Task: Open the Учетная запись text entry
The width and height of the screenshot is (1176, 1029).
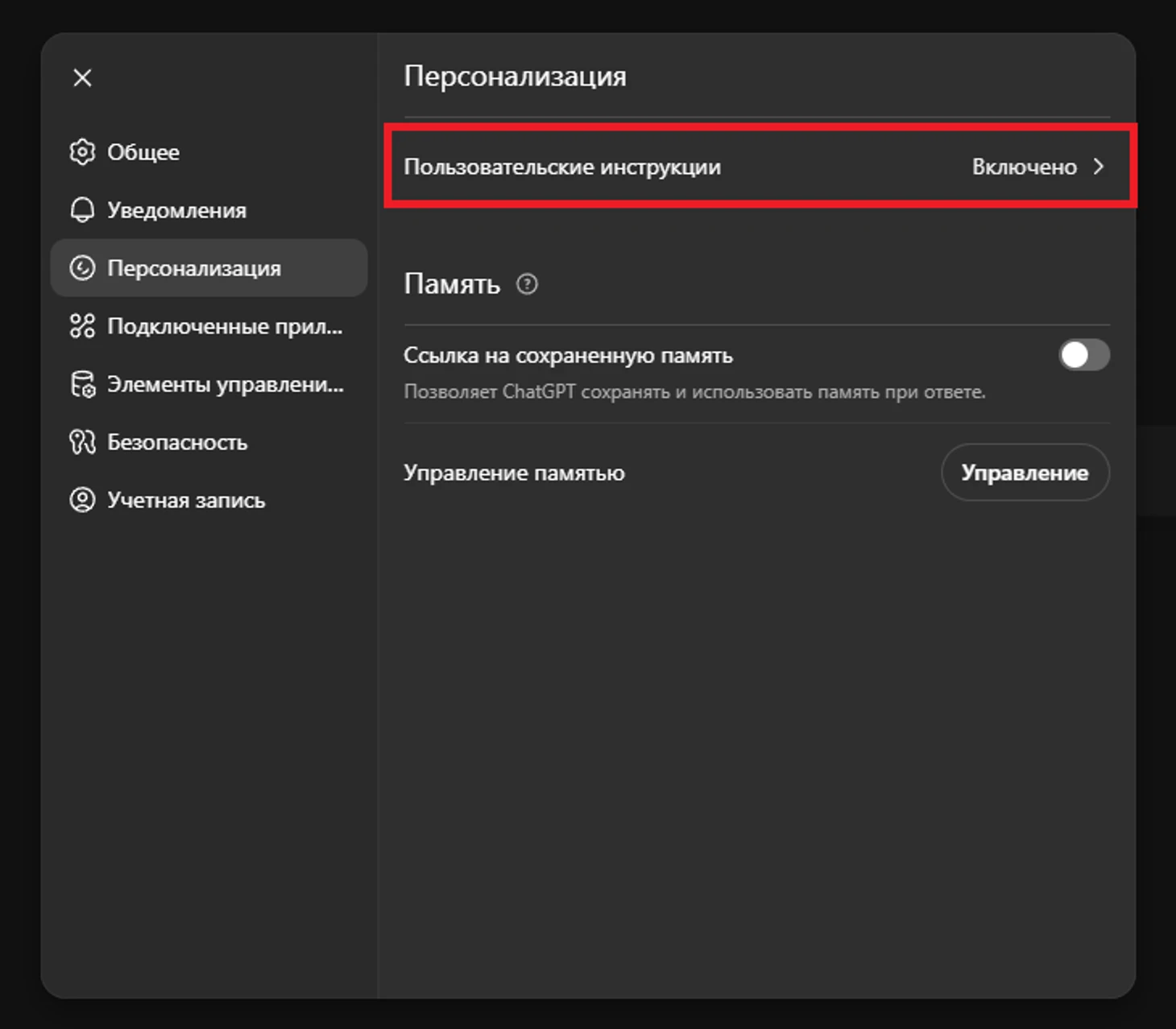Action: pos(186,500)
